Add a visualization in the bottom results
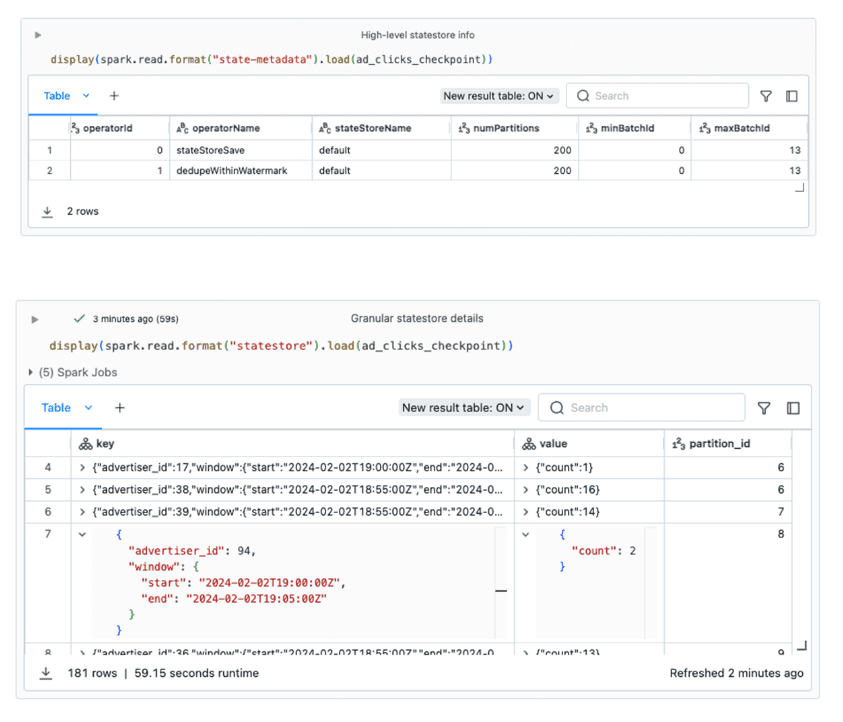This screenshot has width=843, height=722. [x=120, y=408]
